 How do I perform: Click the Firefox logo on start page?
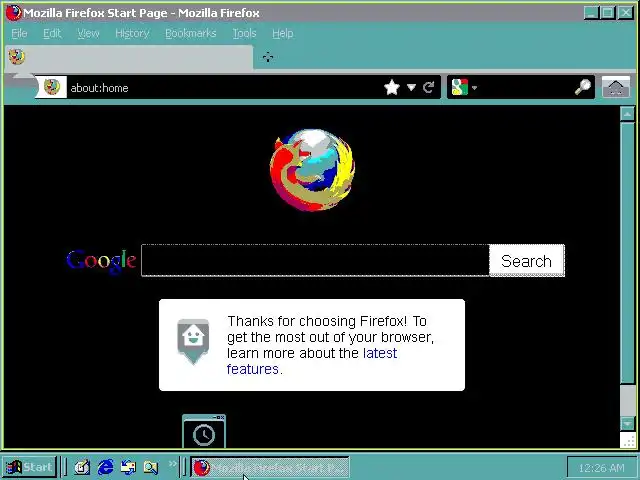[312, 170]
